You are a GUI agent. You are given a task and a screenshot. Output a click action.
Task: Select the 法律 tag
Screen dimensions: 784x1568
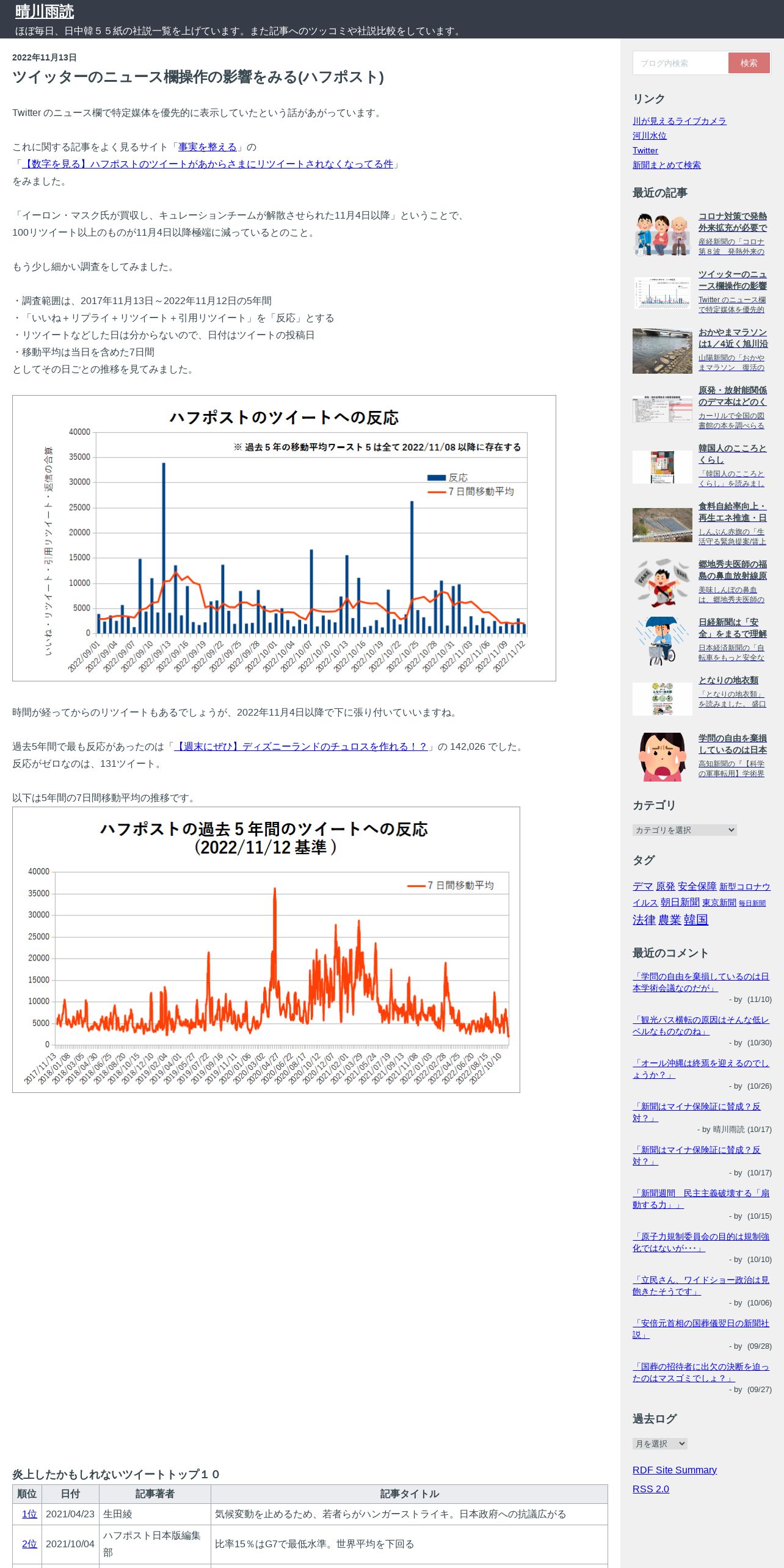pos(644,920)
